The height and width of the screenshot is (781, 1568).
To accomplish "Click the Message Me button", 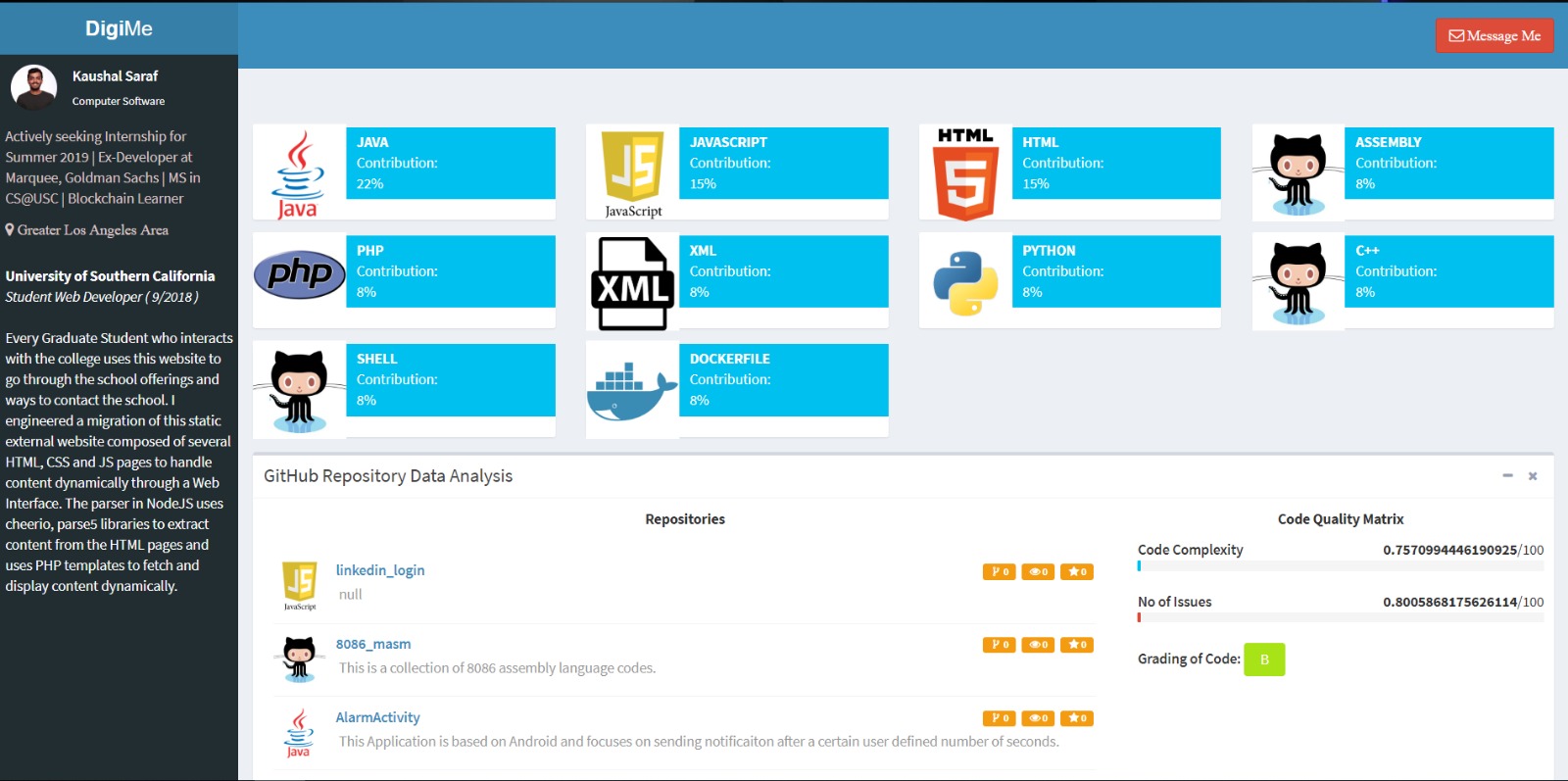I will tap(1494, 35).
